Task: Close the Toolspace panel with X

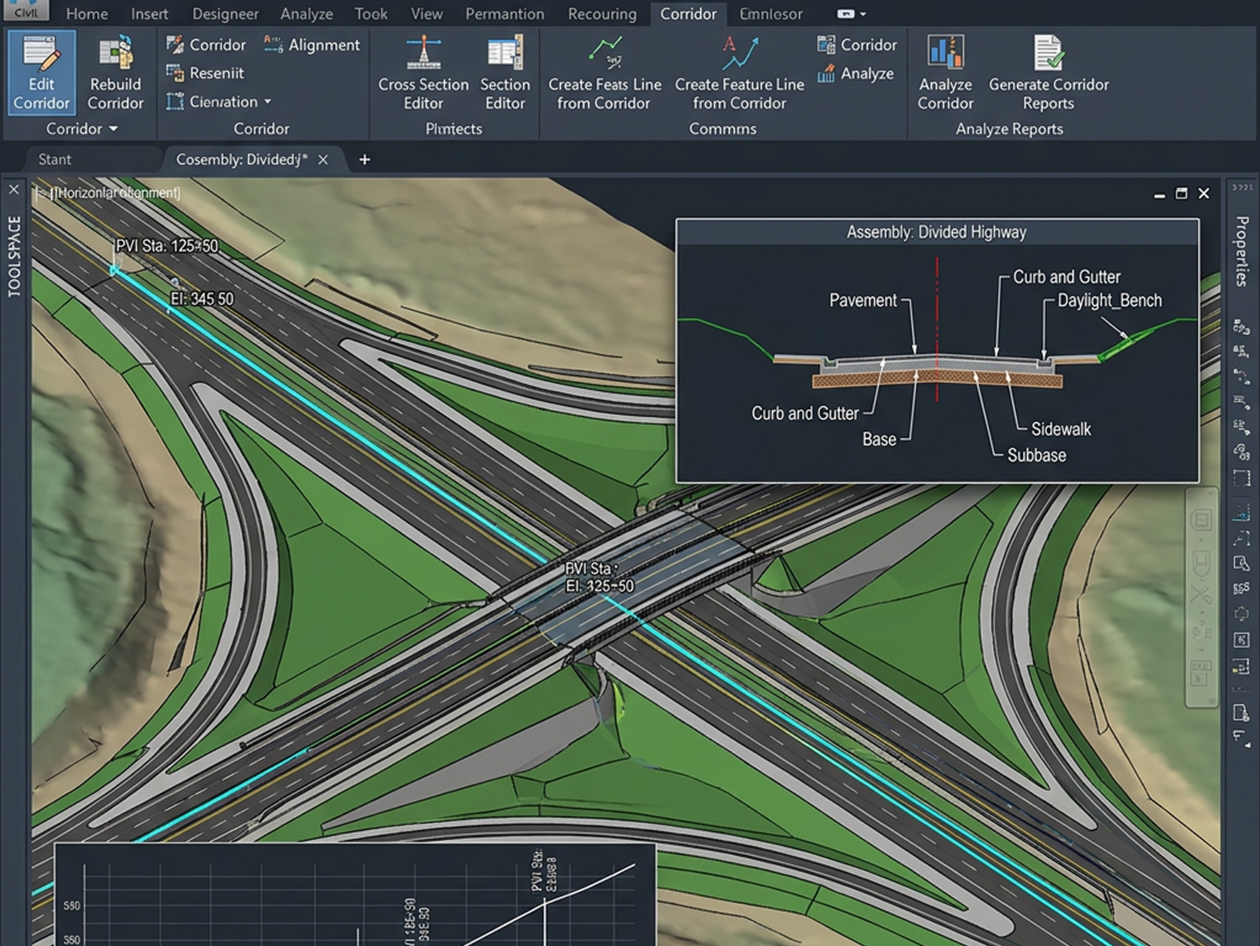Action: pyautogui.click(x=14, y=190)
